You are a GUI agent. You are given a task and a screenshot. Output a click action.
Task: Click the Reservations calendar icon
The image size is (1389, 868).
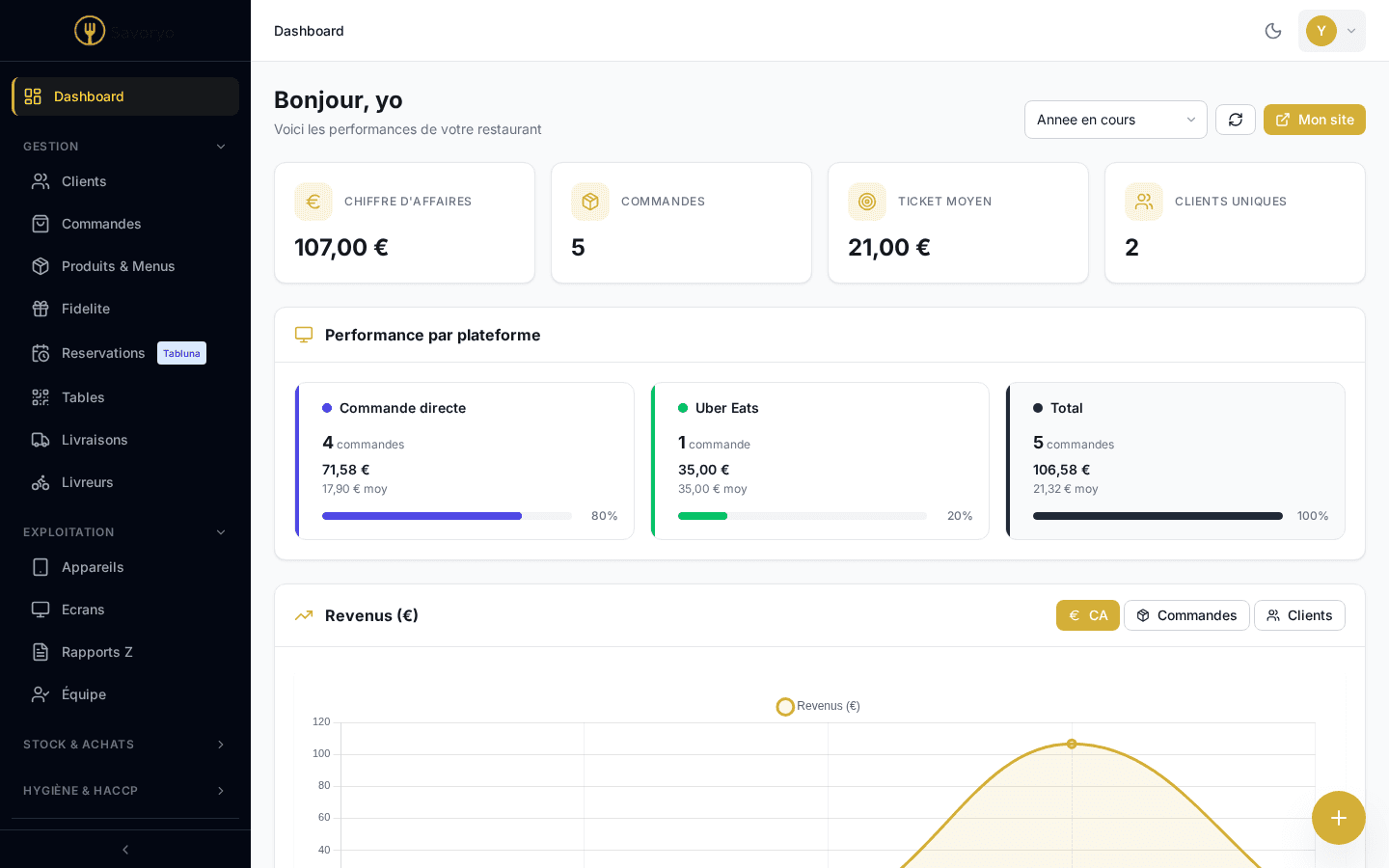[41, 353]
